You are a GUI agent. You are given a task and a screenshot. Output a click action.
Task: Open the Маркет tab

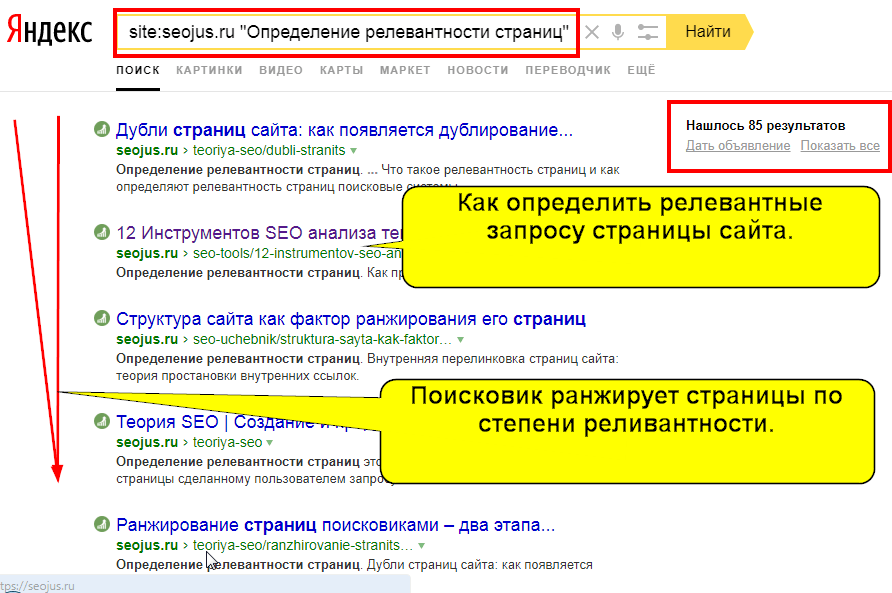click(405, 70)
